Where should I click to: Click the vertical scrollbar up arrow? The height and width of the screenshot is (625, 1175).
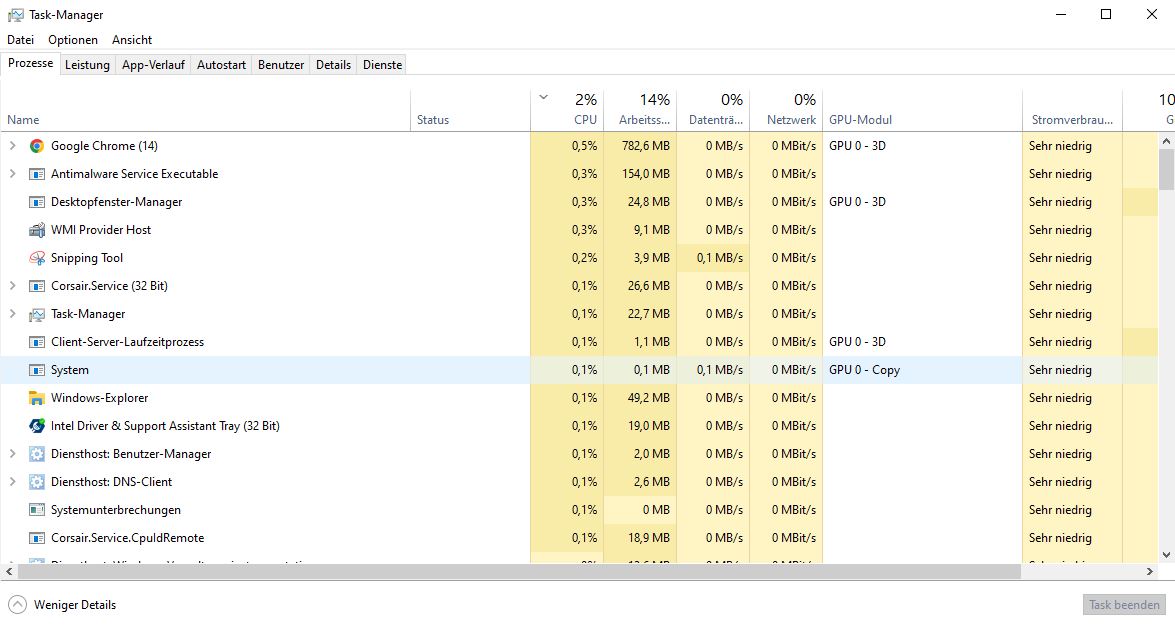click(1166, 141)
